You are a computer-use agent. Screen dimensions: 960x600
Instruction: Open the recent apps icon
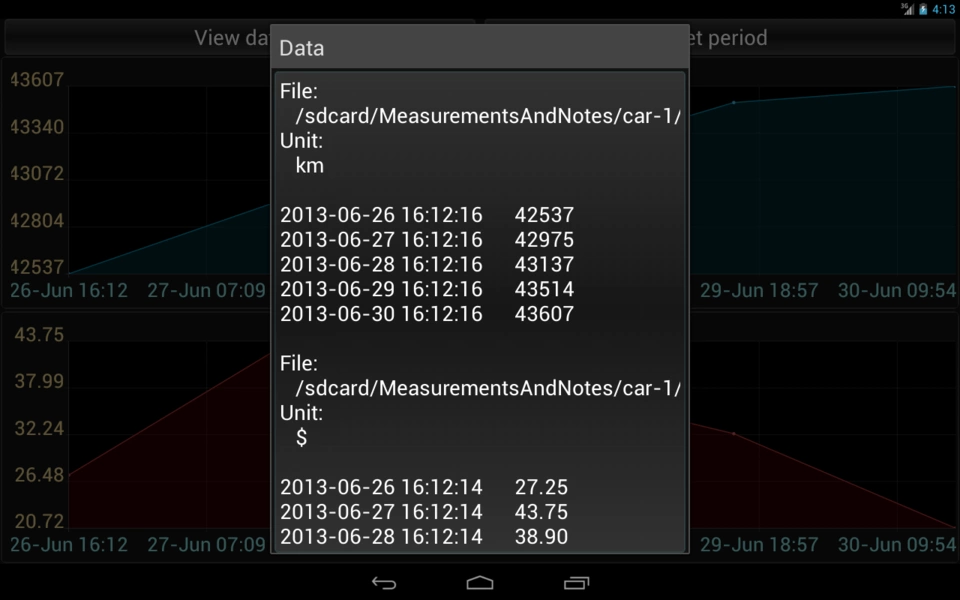click(576, 583)
